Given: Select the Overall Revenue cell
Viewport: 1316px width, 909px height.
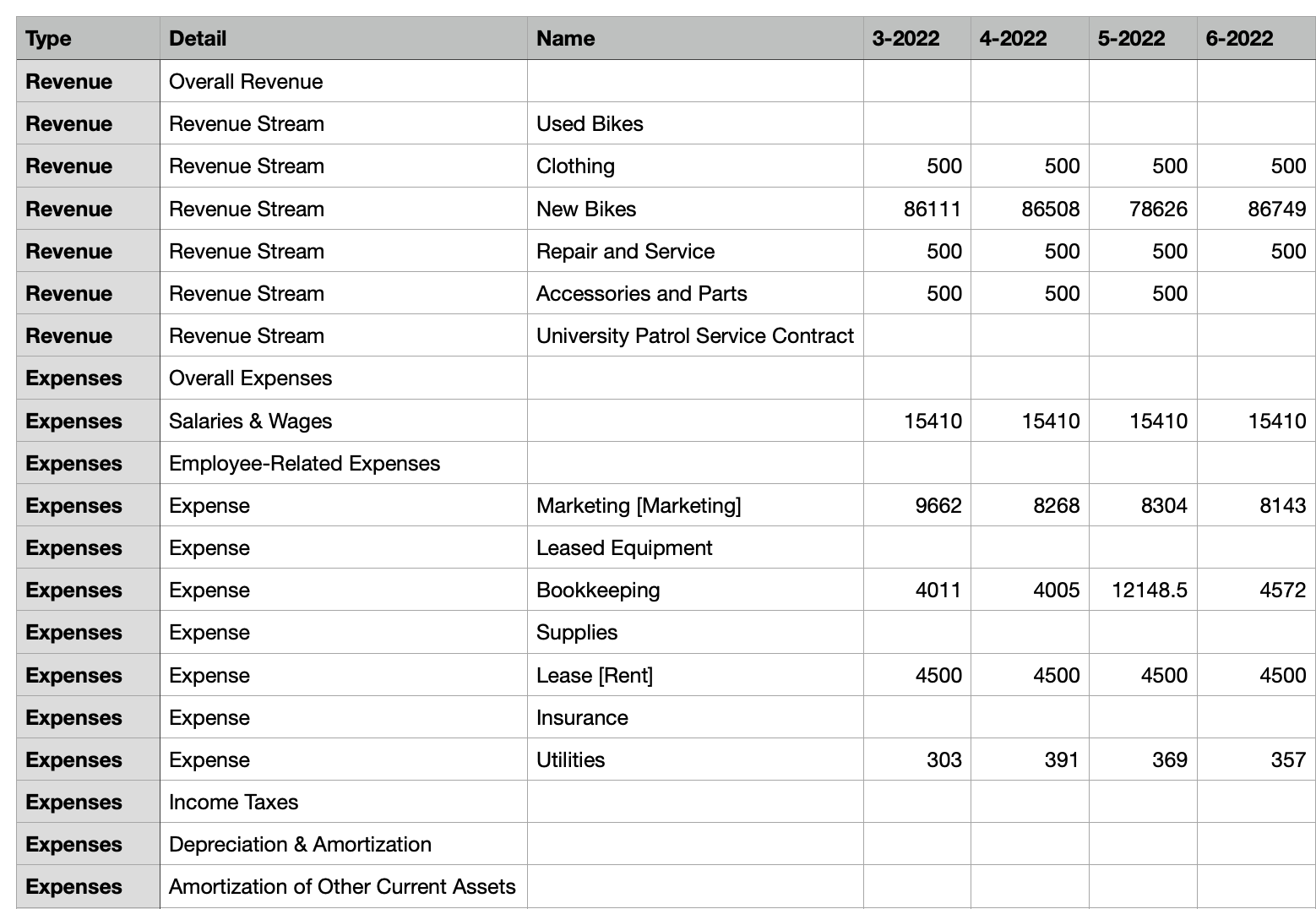Looking at the screenshot, I should (344, 81).
